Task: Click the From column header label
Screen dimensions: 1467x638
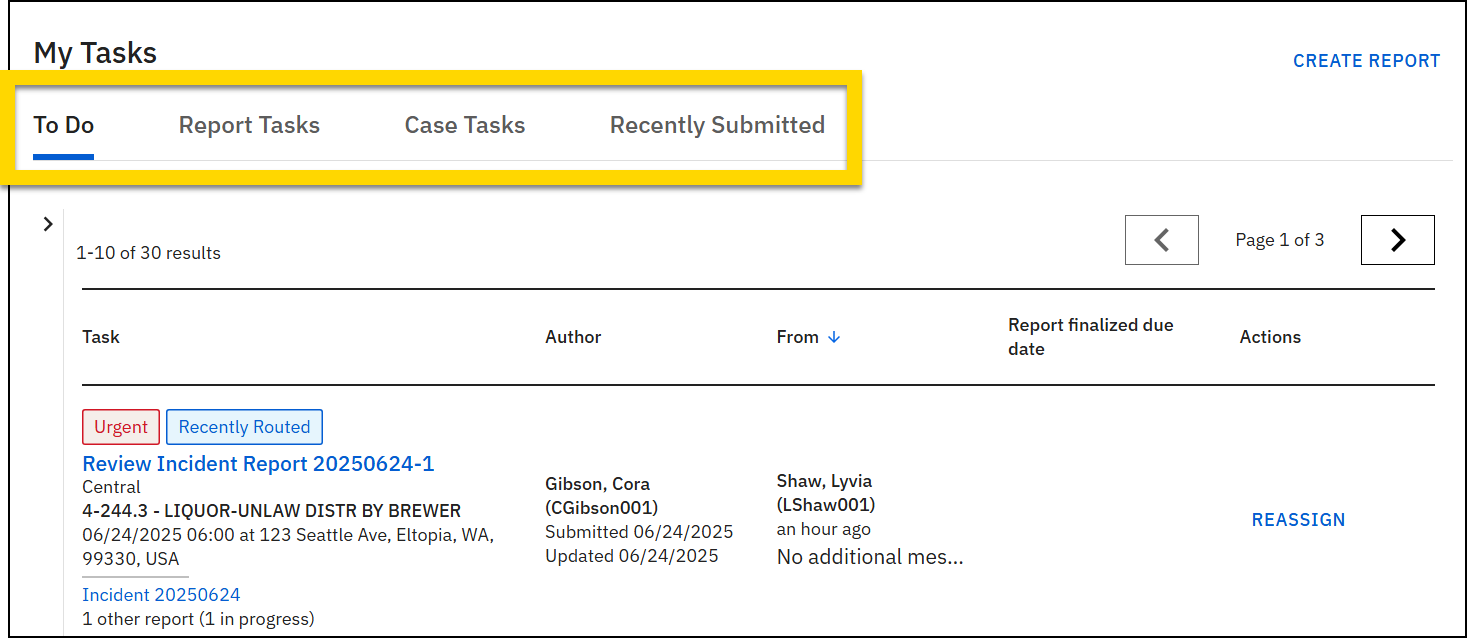Action: pos(797,337)
